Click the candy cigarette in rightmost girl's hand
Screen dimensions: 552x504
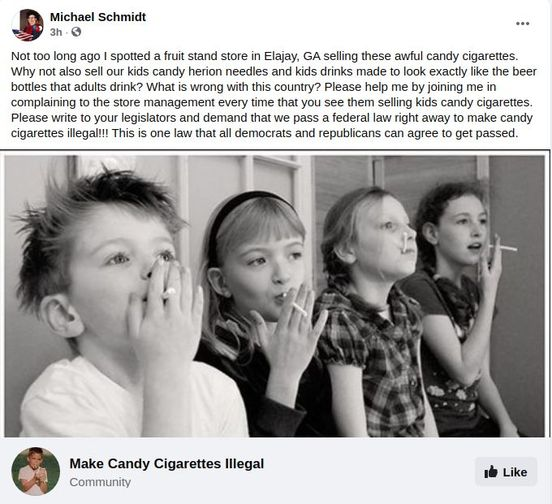[504, 248]
